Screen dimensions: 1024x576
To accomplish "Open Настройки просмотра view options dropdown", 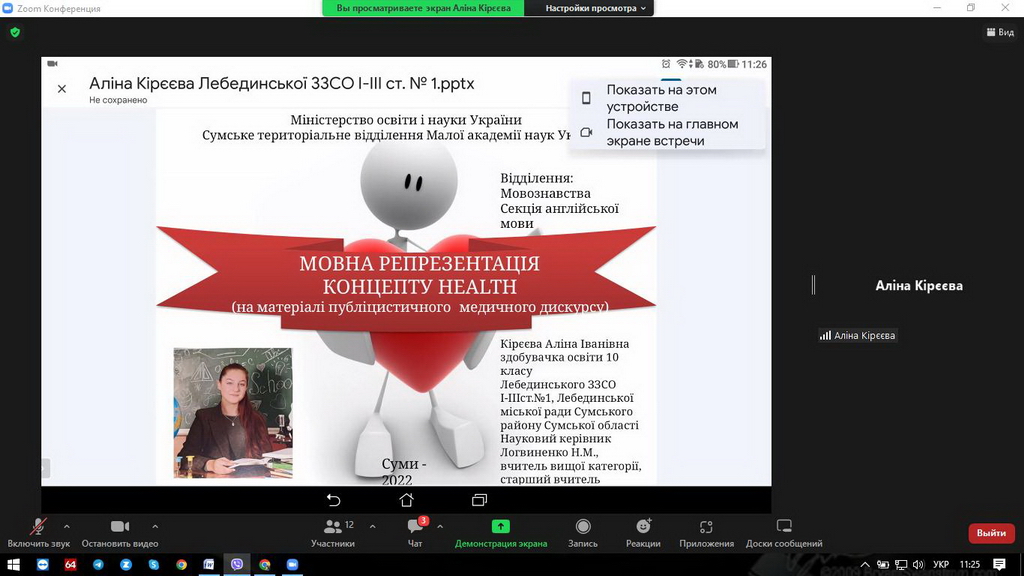I will pyautogui.click(x=596, y=8).
